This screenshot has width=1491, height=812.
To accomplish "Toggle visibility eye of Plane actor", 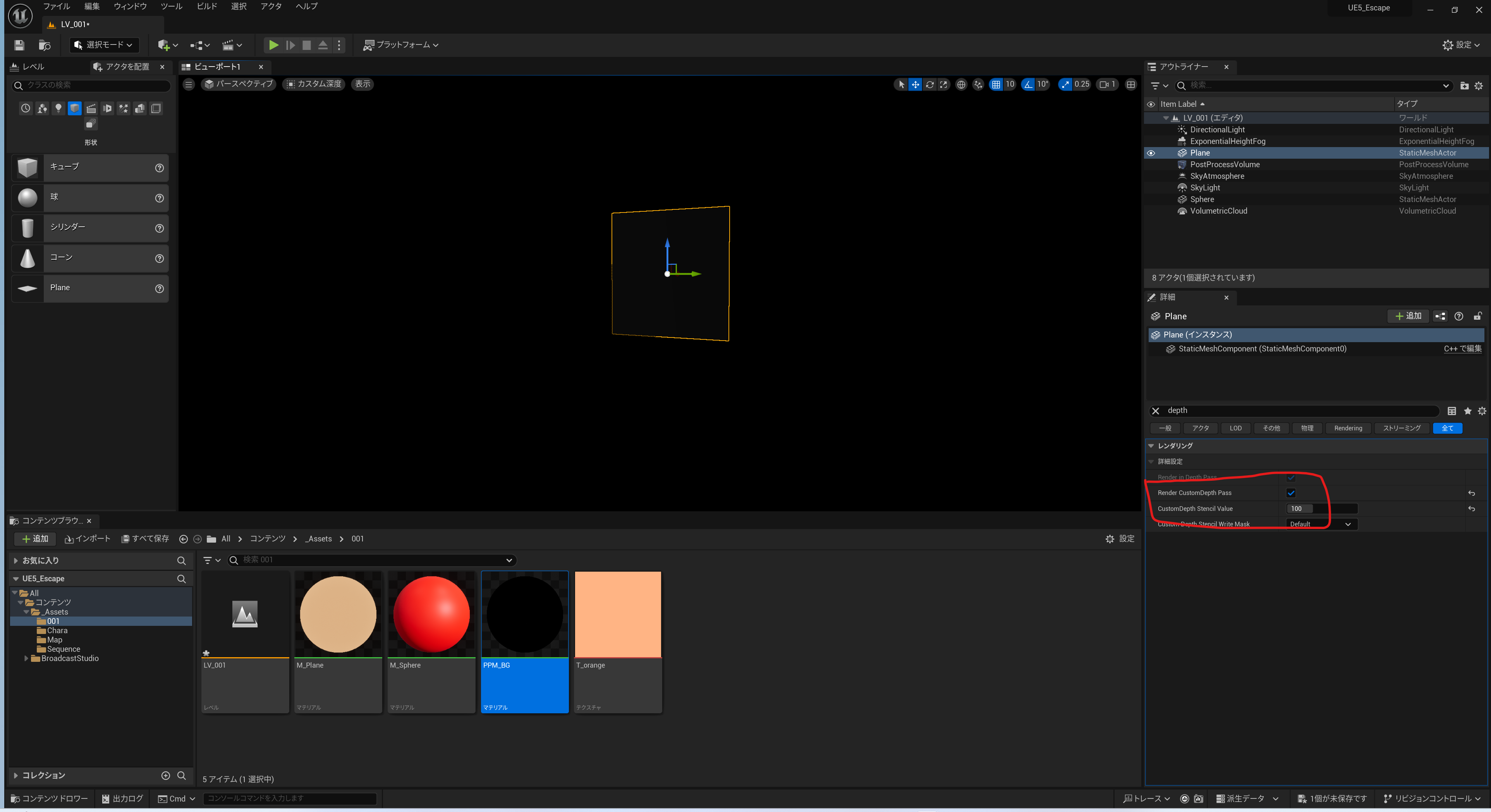I will coord(1151,153).
